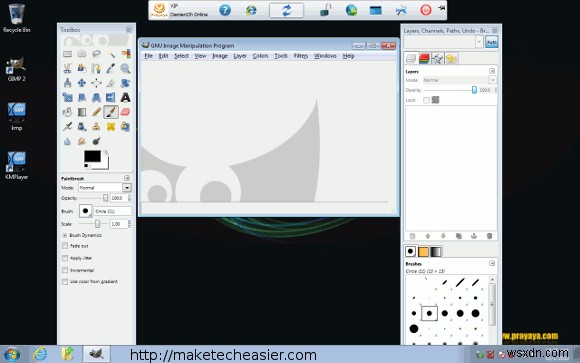
Task: Open the Paintbrush Mode dropdown
Action: click(105, 188)
